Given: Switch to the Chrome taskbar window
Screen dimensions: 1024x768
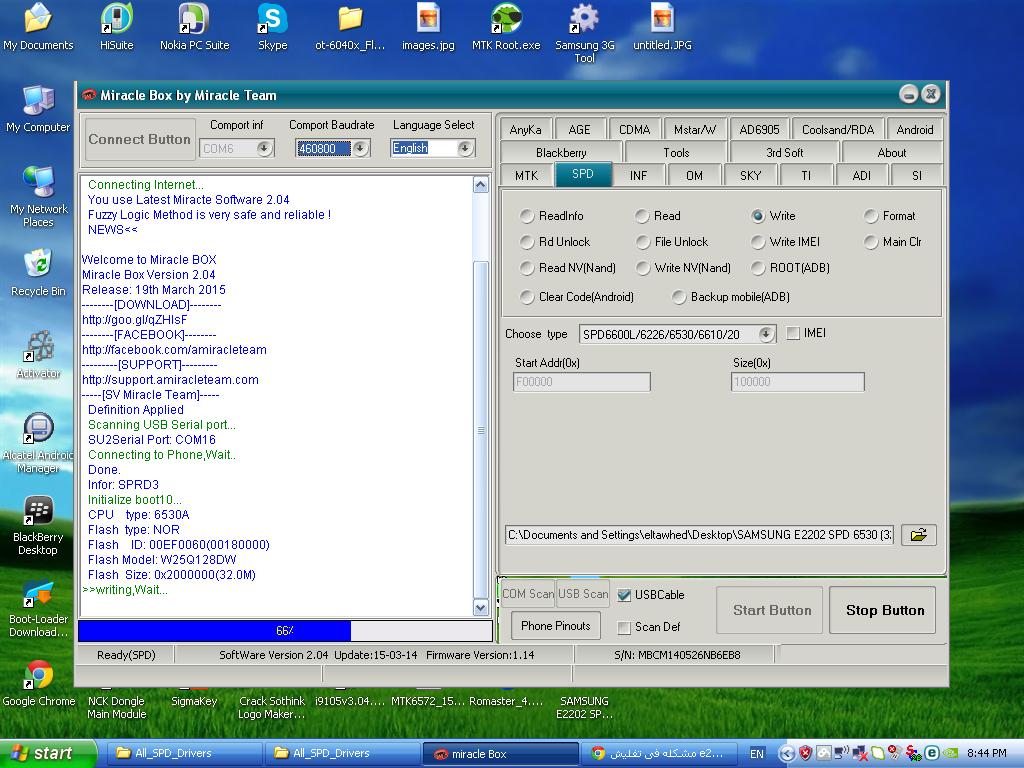Looking at the screenshot, I should pyautogui.click(x=660, y=753).
